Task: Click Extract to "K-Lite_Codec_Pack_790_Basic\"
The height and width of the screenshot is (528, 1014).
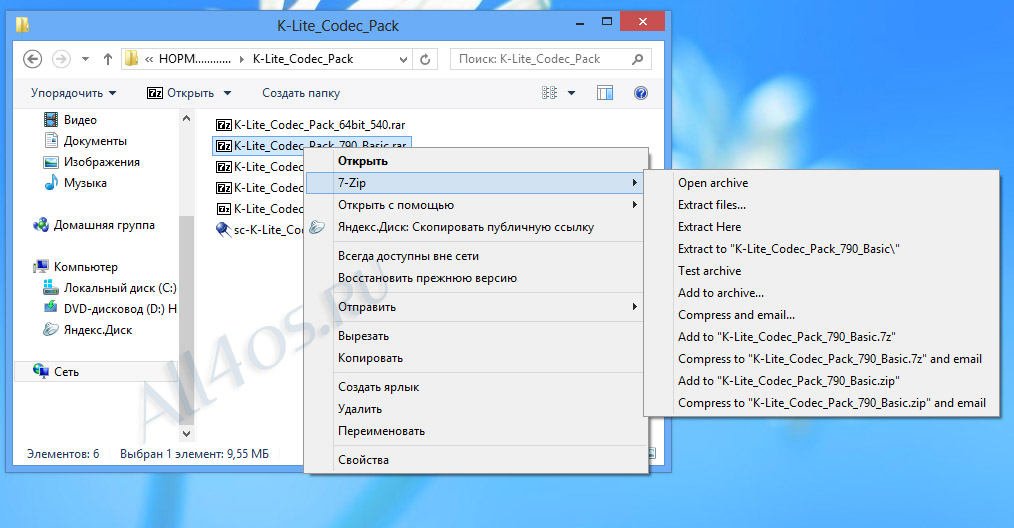Action: pyautogui.click(x=821, y=249)
